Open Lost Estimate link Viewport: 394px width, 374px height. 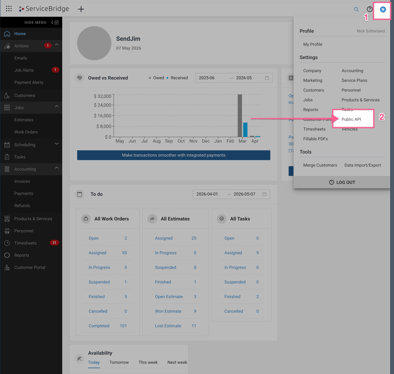168,326
